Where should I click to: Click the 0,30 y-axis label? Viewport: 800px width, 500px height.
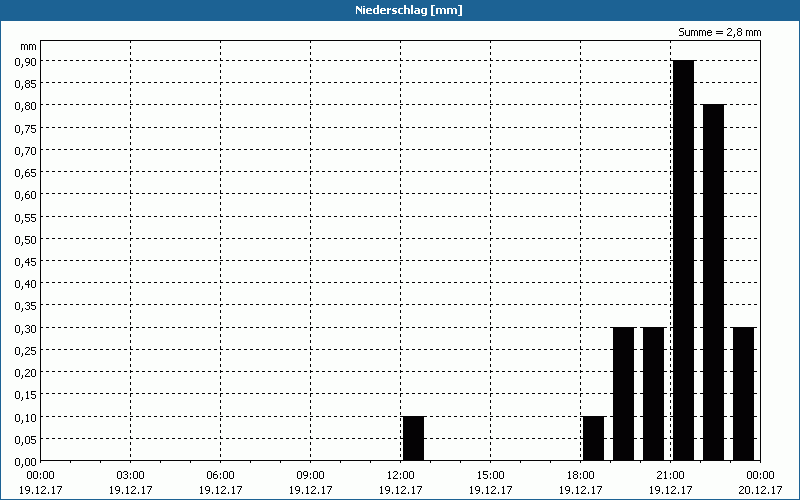(26, 328)
